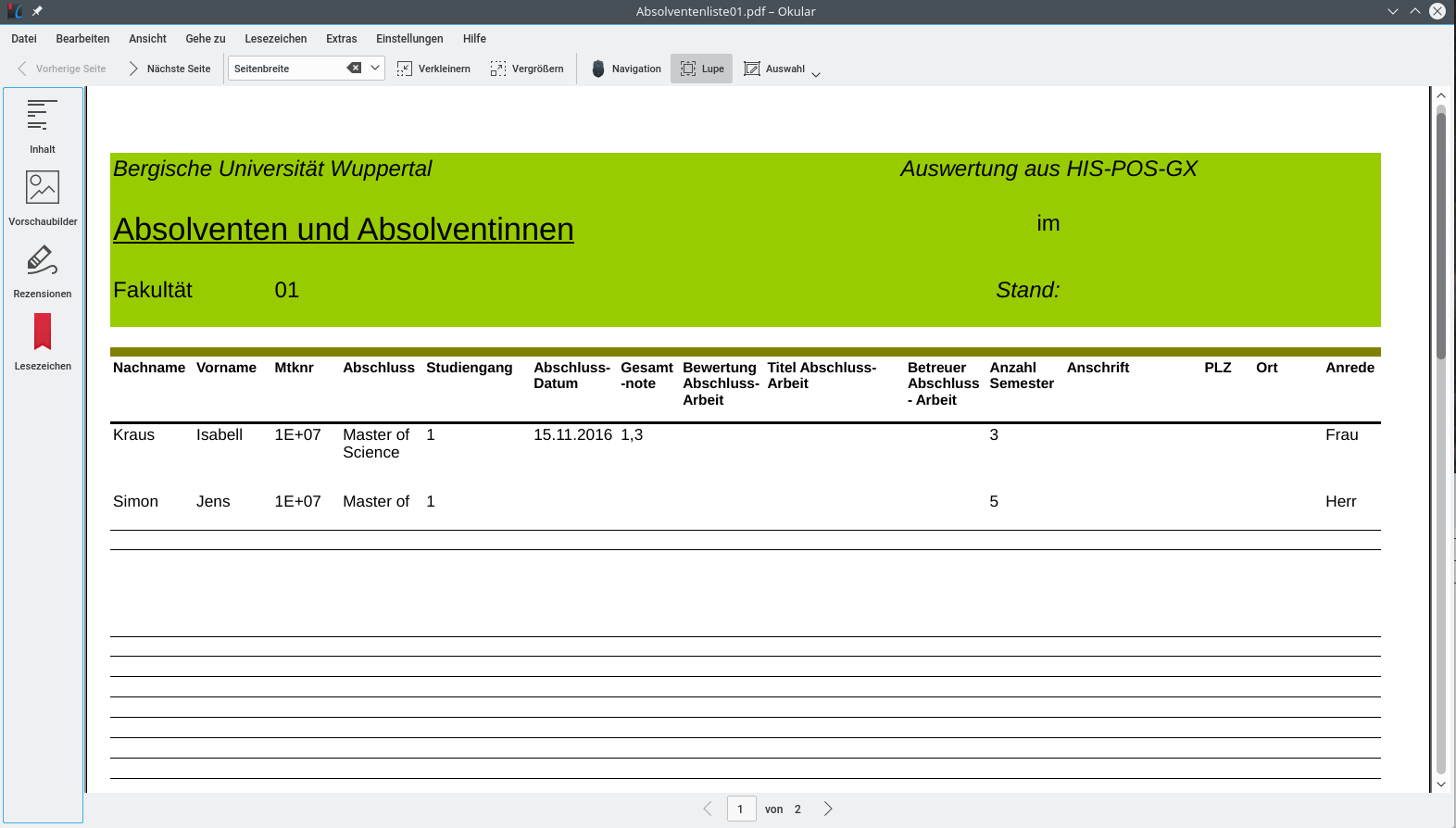
Task: Click the grade 1,3
Action: [x=632, y=435]
